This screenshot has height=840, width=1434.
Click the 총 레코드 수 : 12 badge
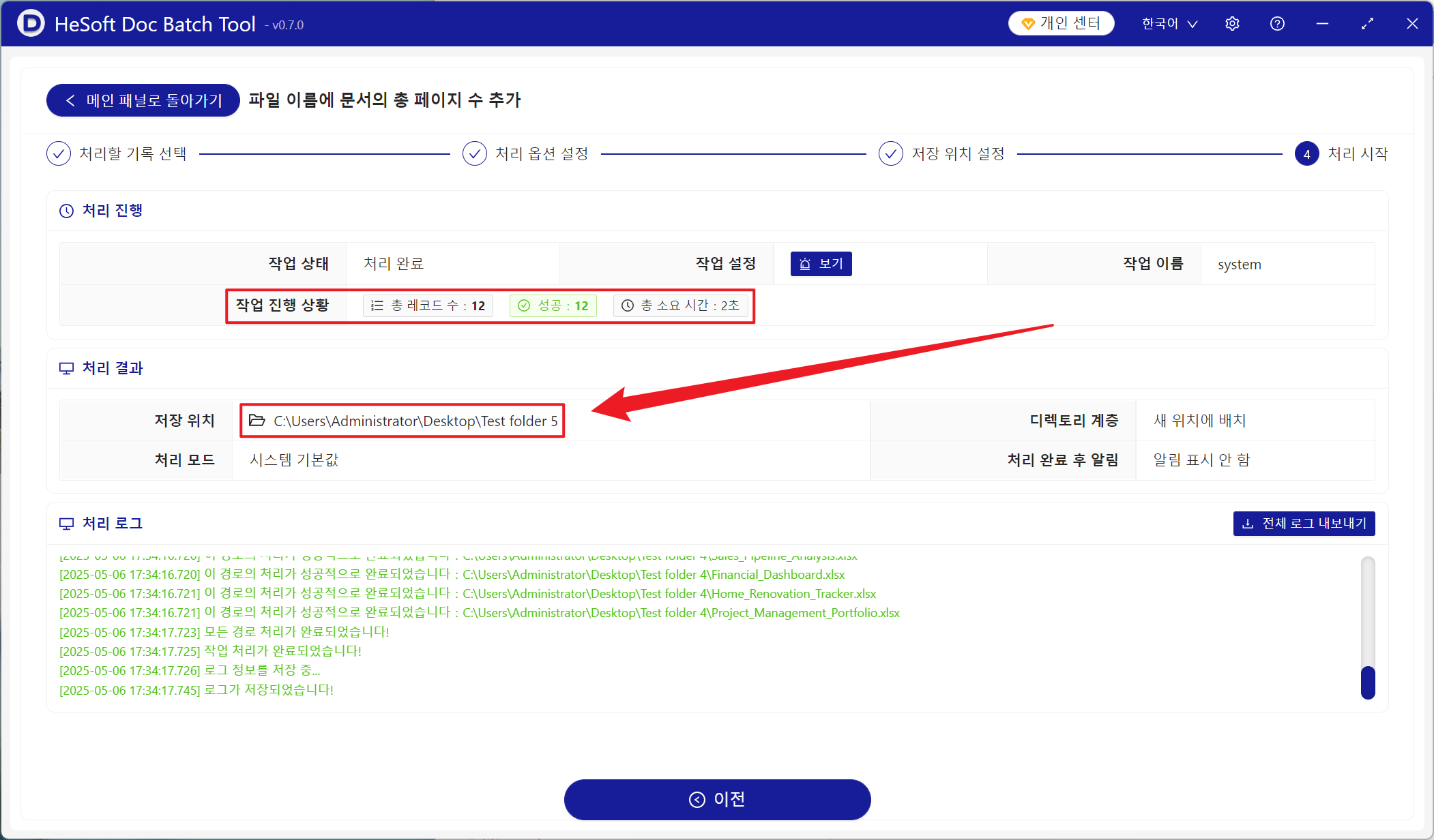[428, 305]
